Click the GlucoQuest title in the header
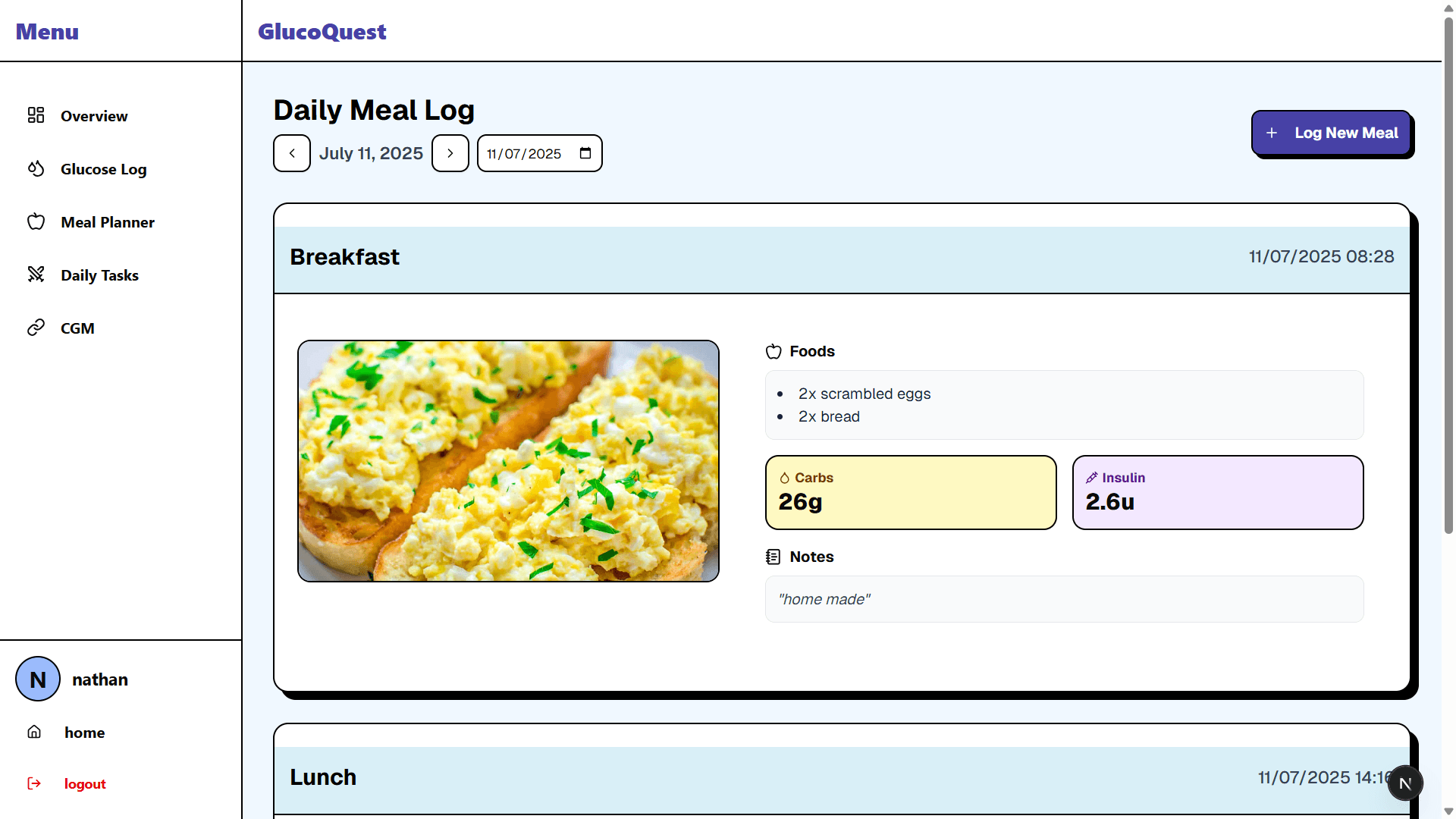Viewport: 1456px width, 819px height. (x=322, y=32)
